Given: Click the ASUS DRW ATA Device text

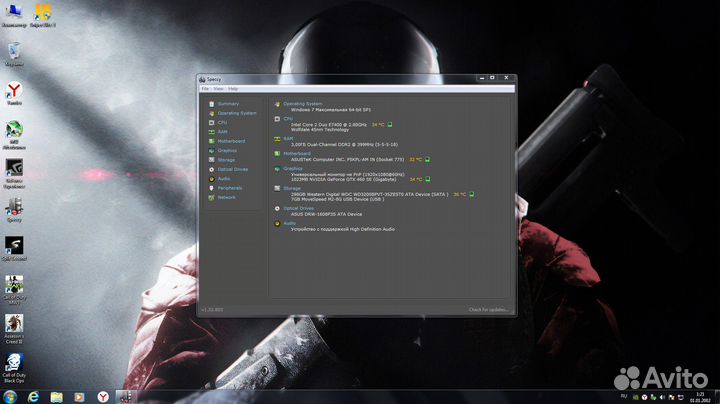Looking at the screenshot, I should 326,214.
